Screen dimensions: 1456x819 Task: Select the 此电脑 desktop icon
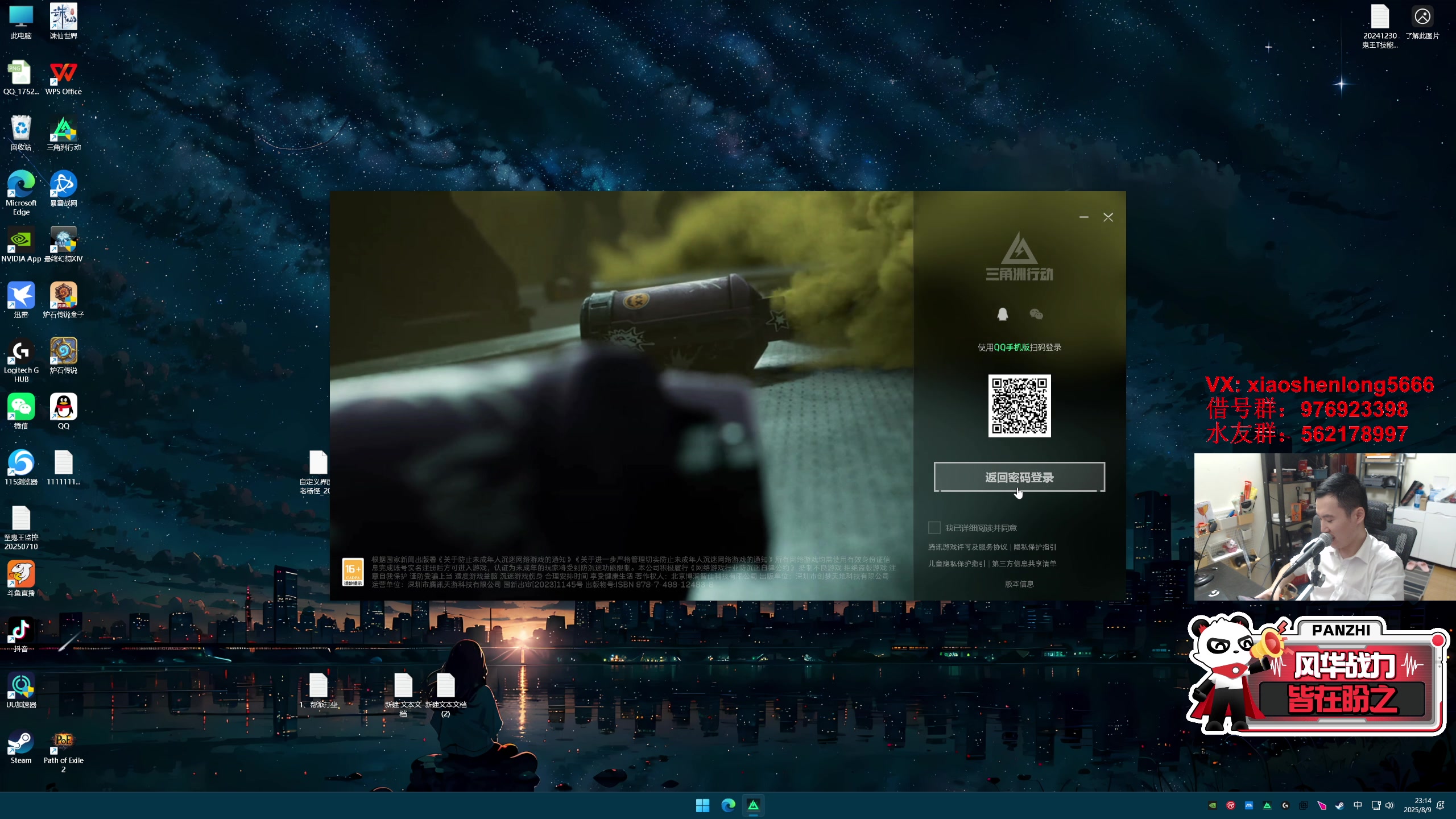click(21, 22)
